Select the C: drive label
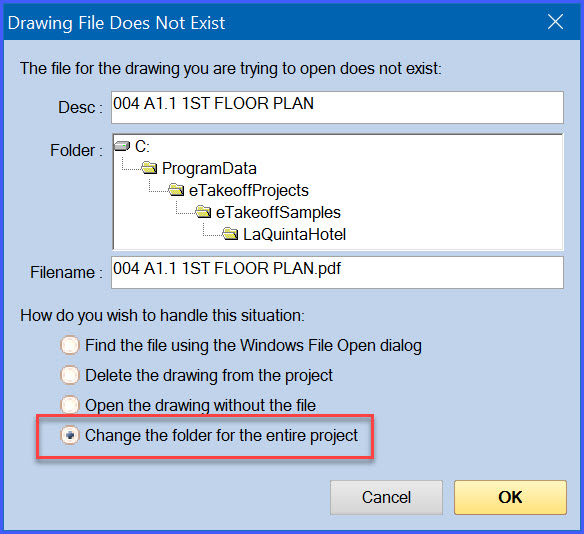 142,146
